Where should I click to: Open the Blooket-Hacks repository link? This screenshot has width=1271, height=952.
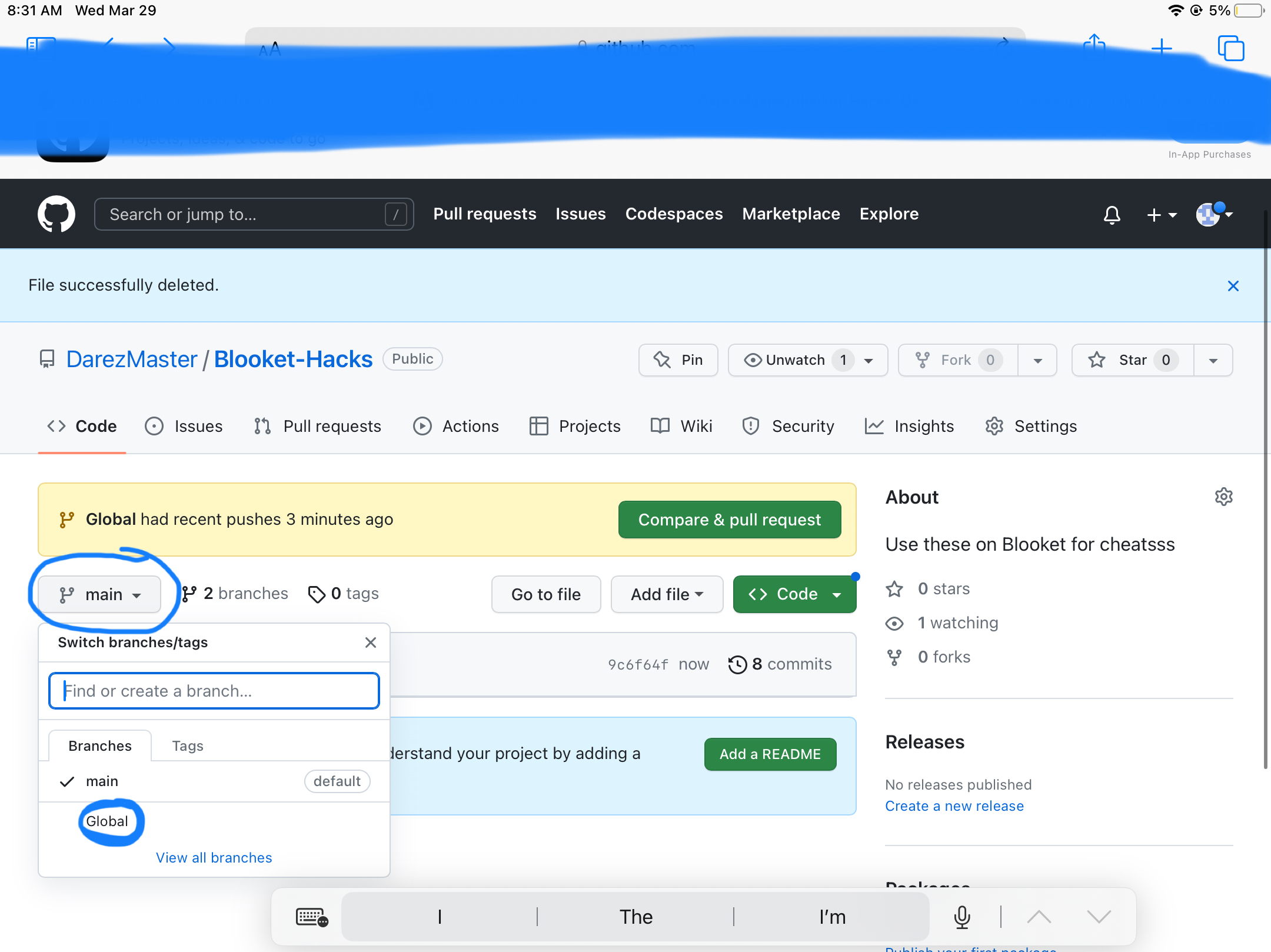click(x=293, y=359)
